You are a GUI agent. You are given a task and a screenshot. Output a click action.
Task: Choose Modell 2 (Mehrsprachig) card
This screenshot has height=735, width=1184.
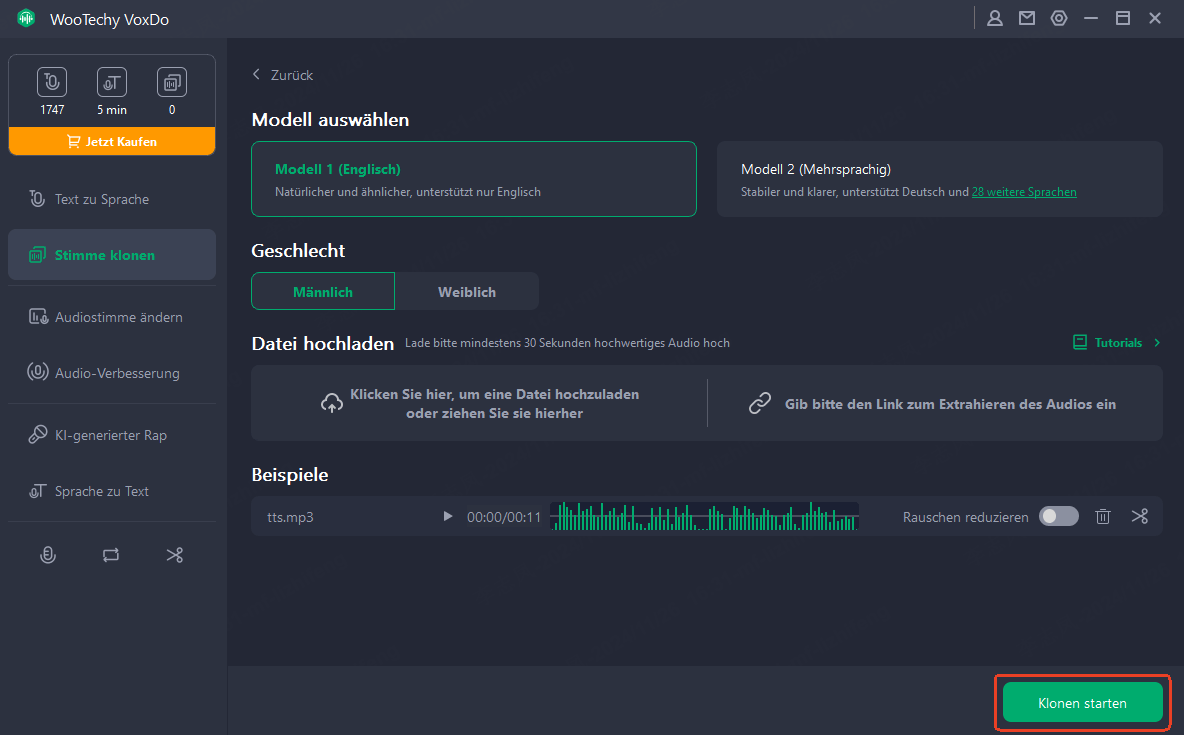939,179
